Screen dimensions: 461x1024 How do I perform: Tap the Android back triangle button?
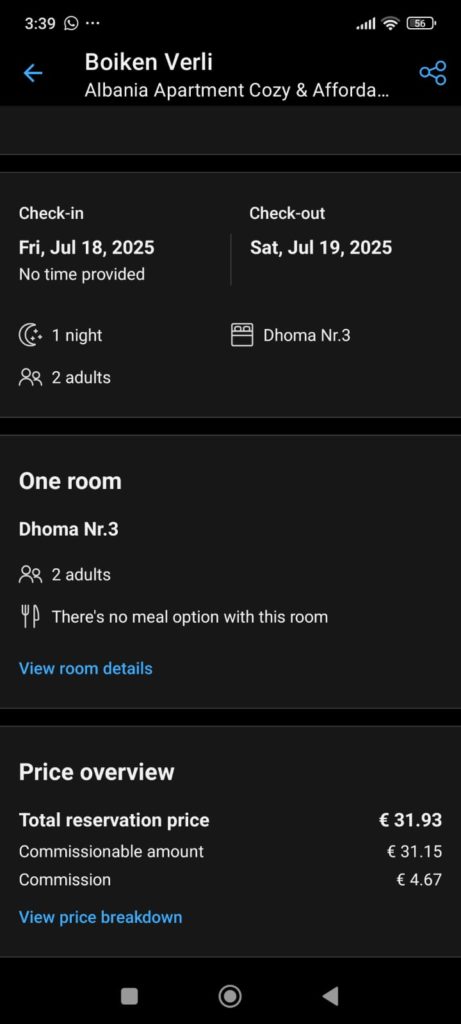click(x=330, y=996)
